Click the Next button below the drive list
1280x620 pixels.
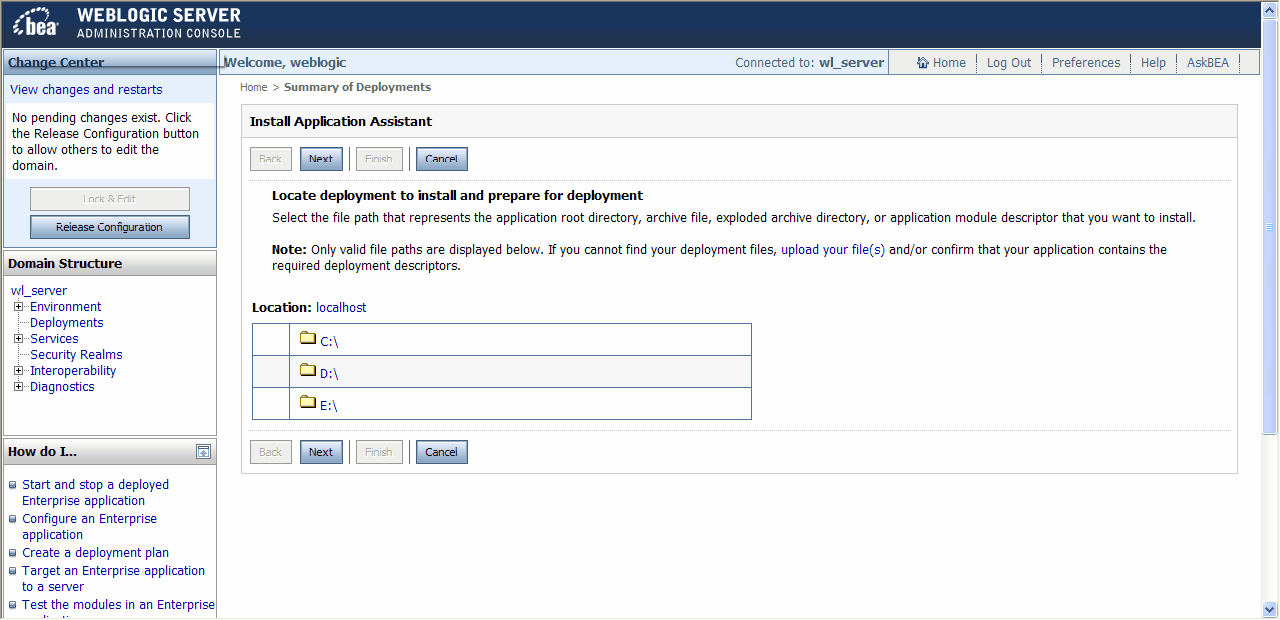321,452
